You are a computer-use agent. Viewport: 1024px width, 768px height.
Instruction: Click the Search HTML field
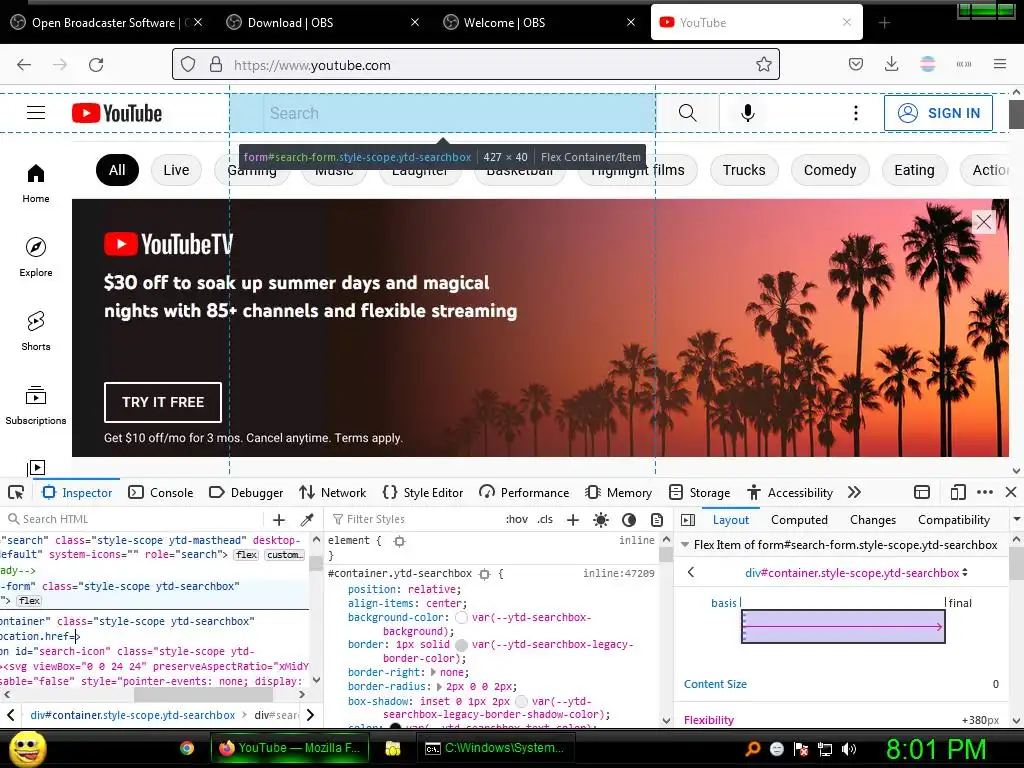coord(134,519)
